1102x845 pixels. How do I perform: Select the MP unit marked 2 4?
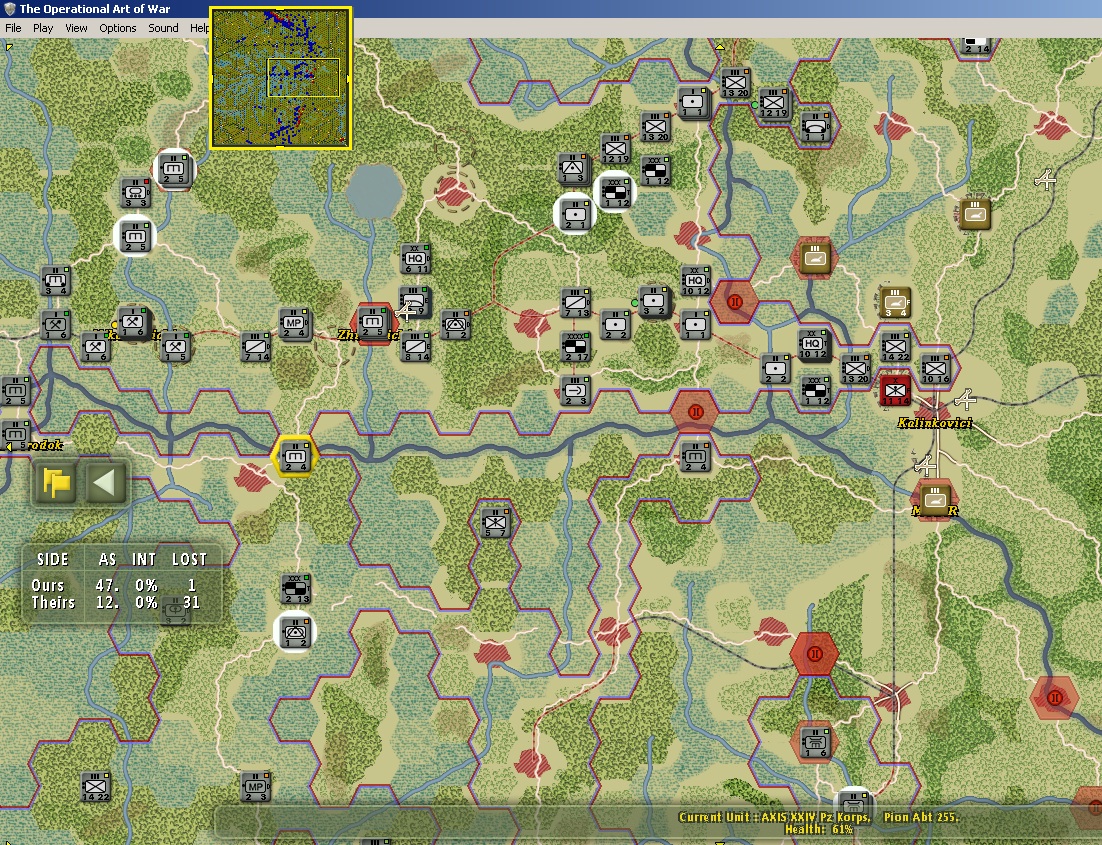(294, 324)
